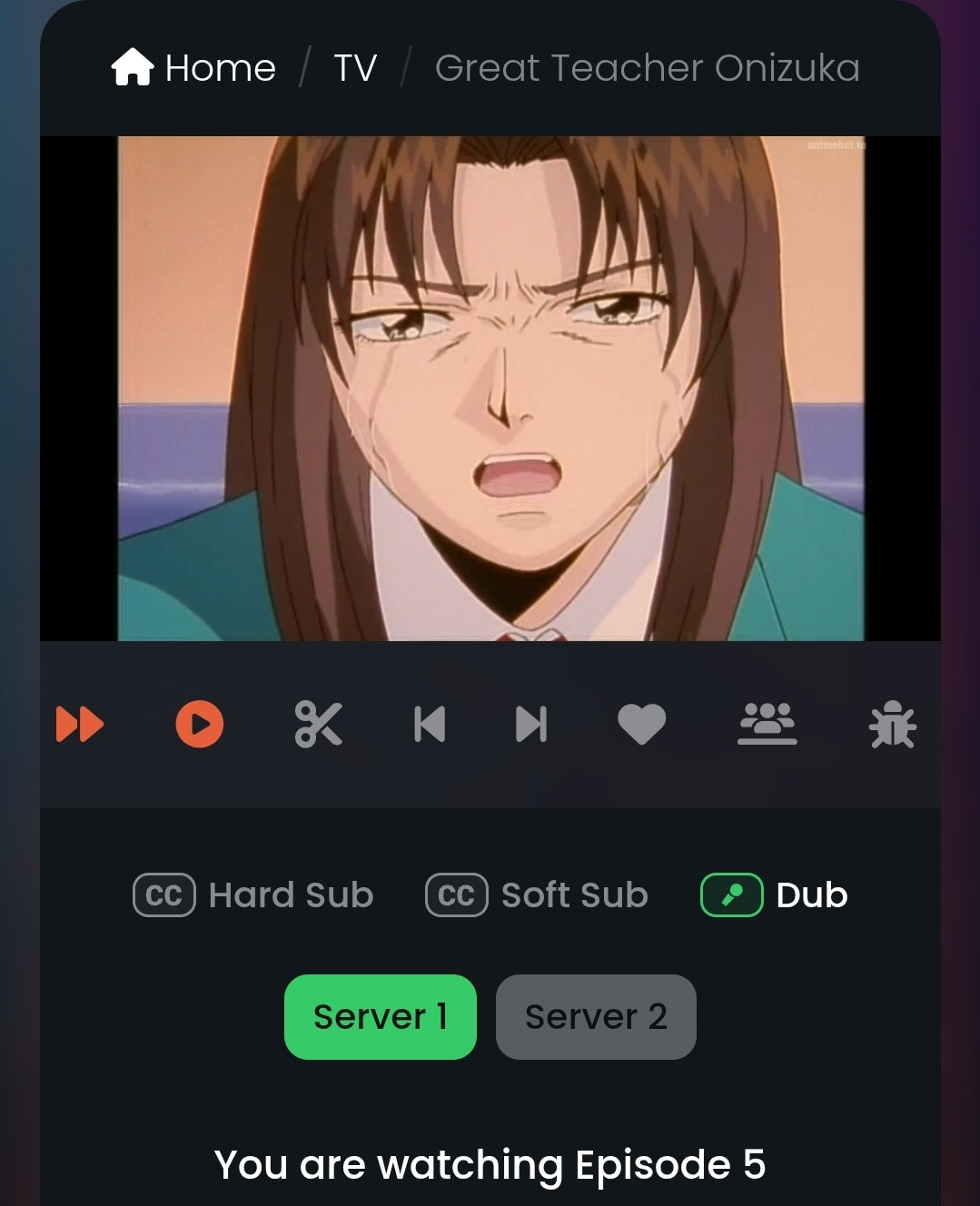Report a problem with the bug icon

click(x=893, y=725)
